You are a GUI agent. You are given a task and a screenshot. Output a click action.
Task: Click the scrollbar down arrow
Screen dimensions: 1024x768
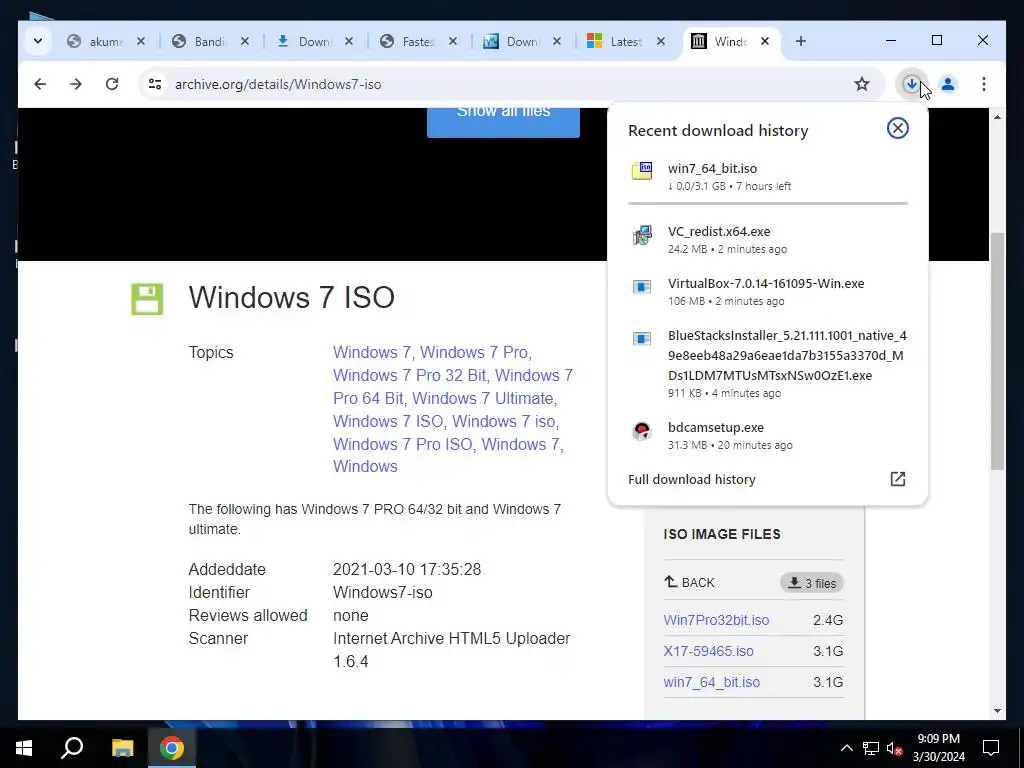pos(997,711)
